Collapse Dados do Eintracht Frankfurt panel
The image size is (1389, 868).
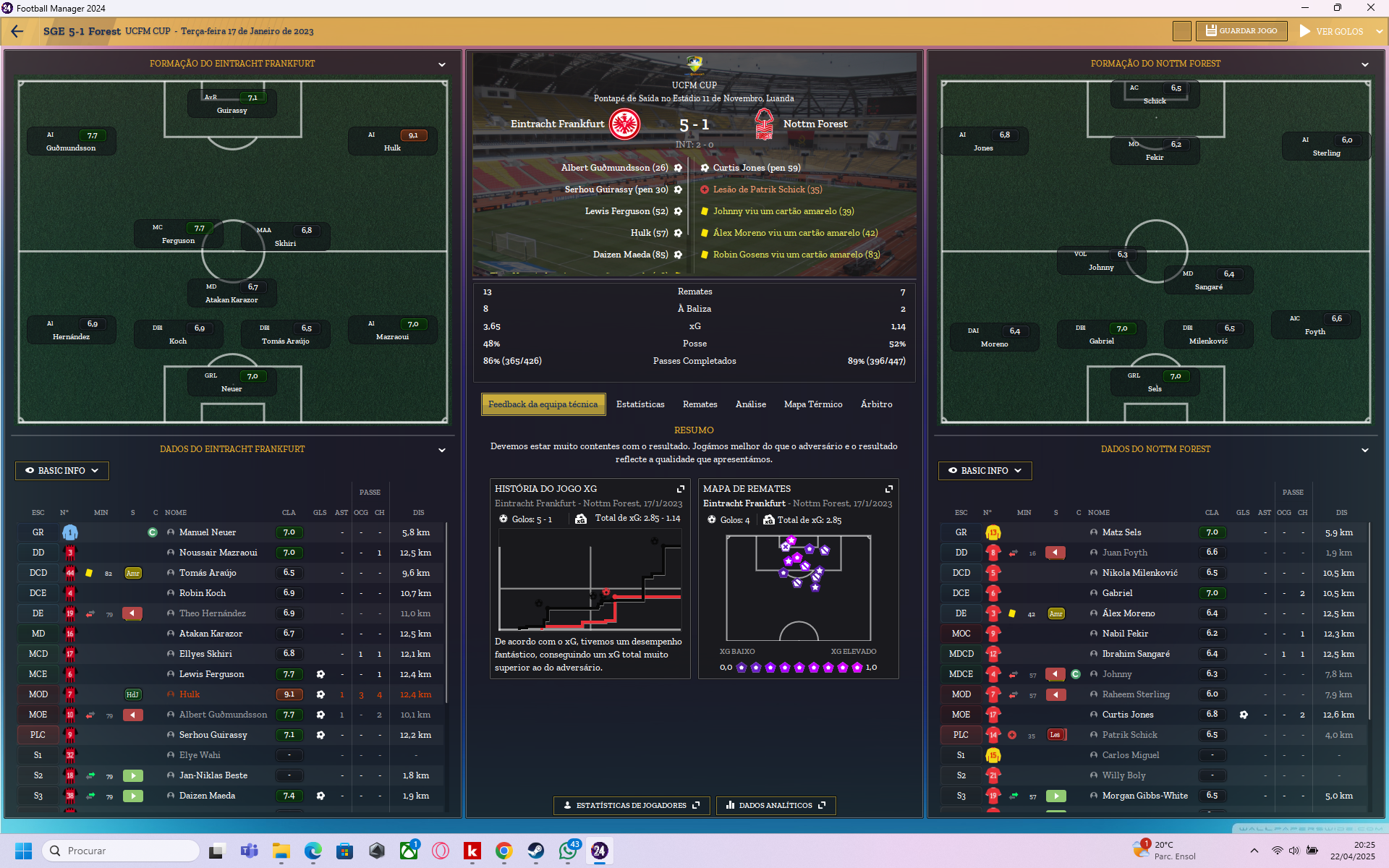(442, 450)
